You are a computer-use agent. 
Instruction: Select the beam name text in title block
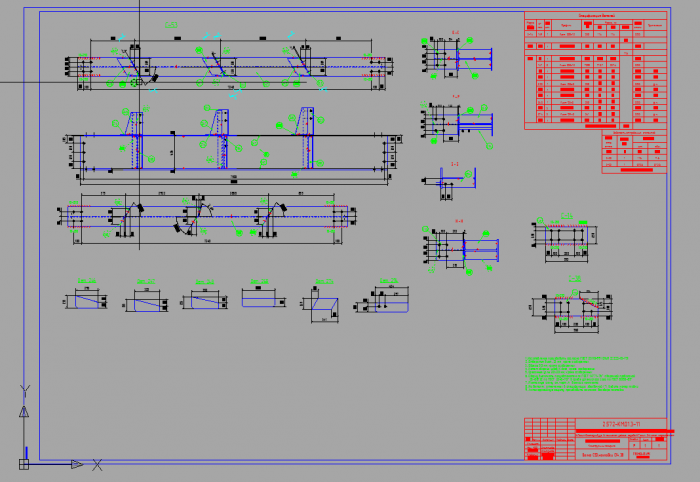point(602,455)
